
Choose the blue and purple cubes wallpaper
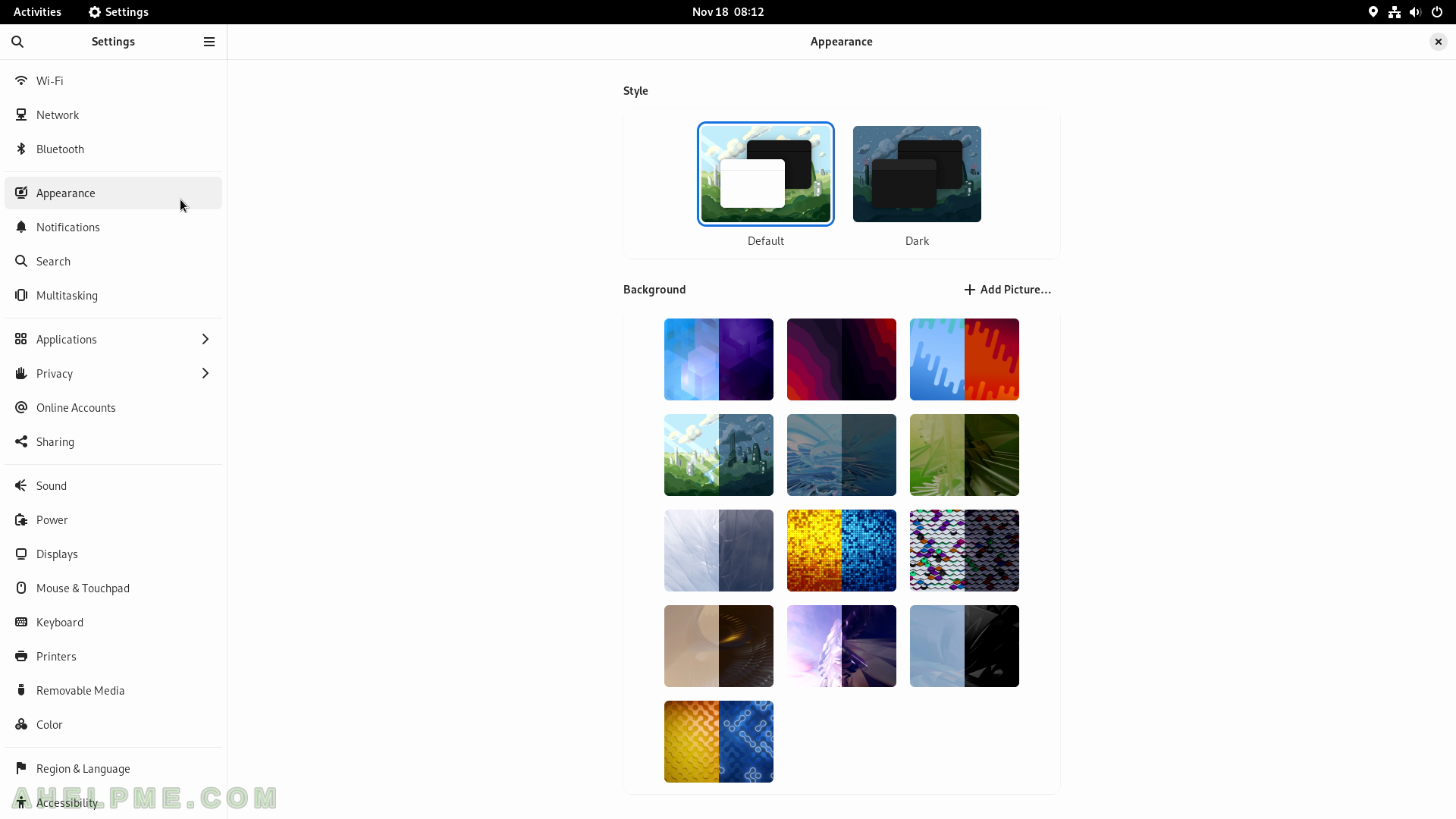[x=719, y=359]
